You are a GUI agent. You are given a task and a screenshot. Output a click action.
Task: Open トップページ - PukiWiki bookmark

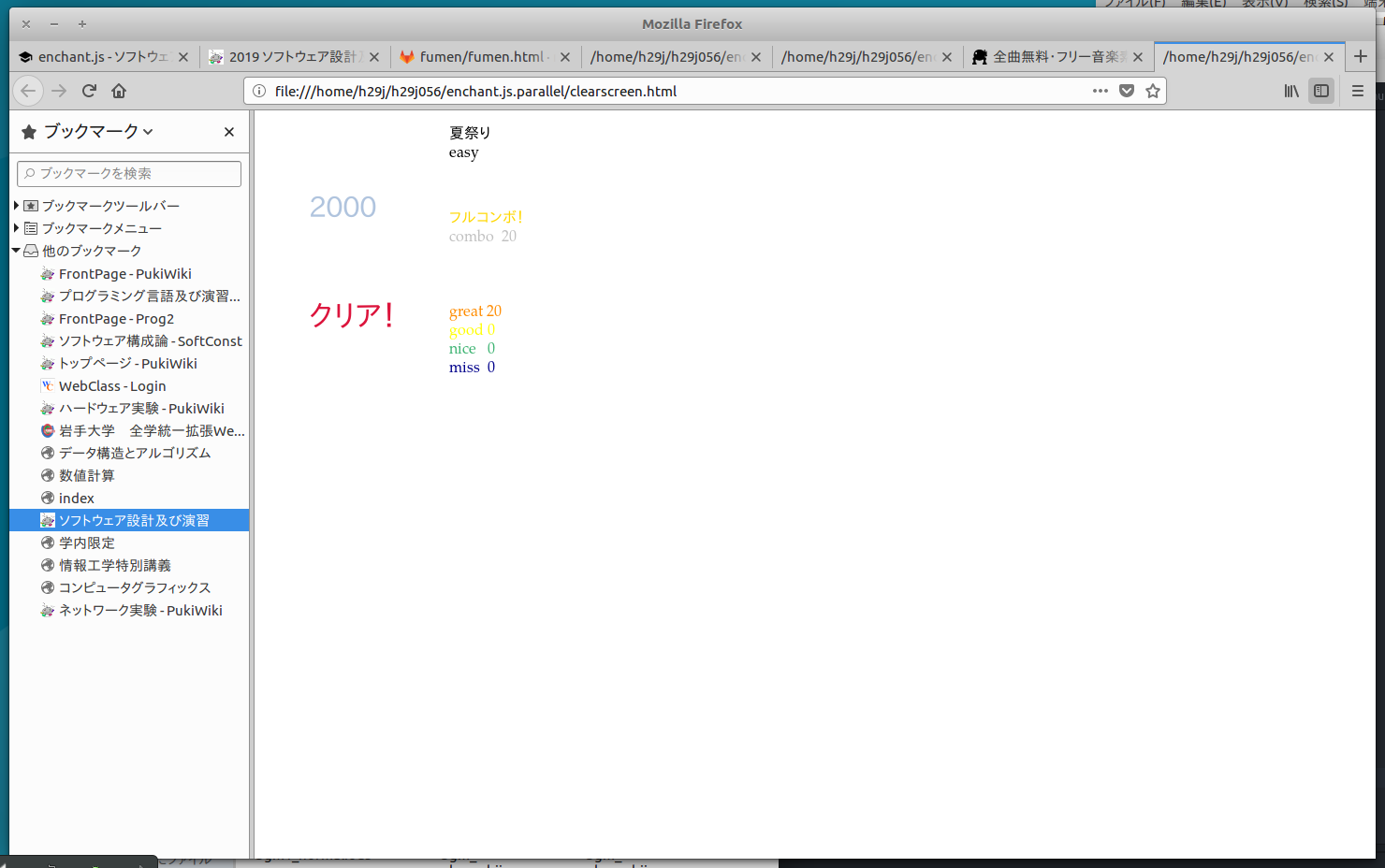(127, 363)
